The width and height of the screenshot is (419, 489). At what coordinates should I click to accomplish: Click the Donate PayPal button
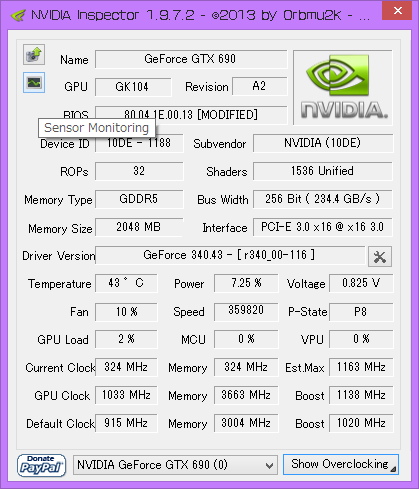coord(41,465)
